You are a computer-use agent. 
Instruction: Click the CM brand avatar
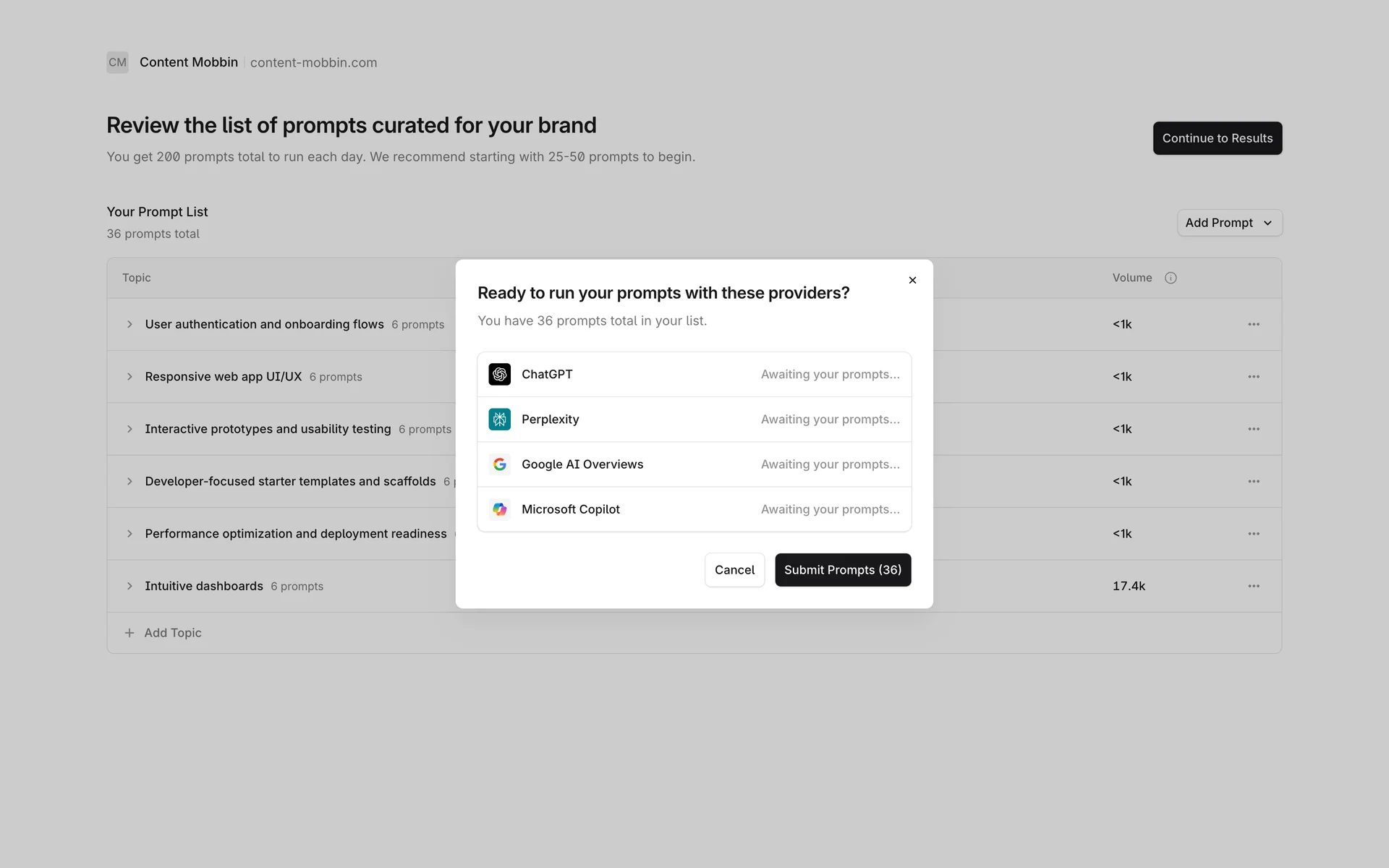(117, 62)
